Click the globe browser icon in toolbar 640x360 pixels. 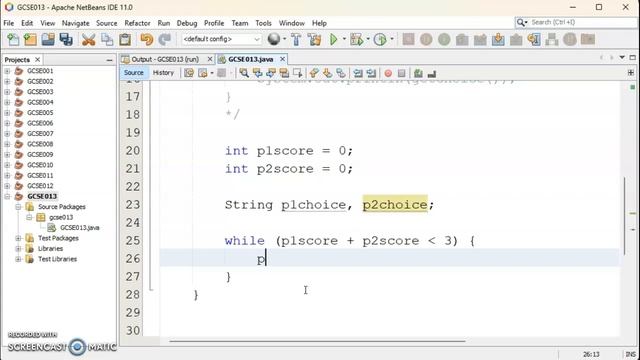point(274,39)
